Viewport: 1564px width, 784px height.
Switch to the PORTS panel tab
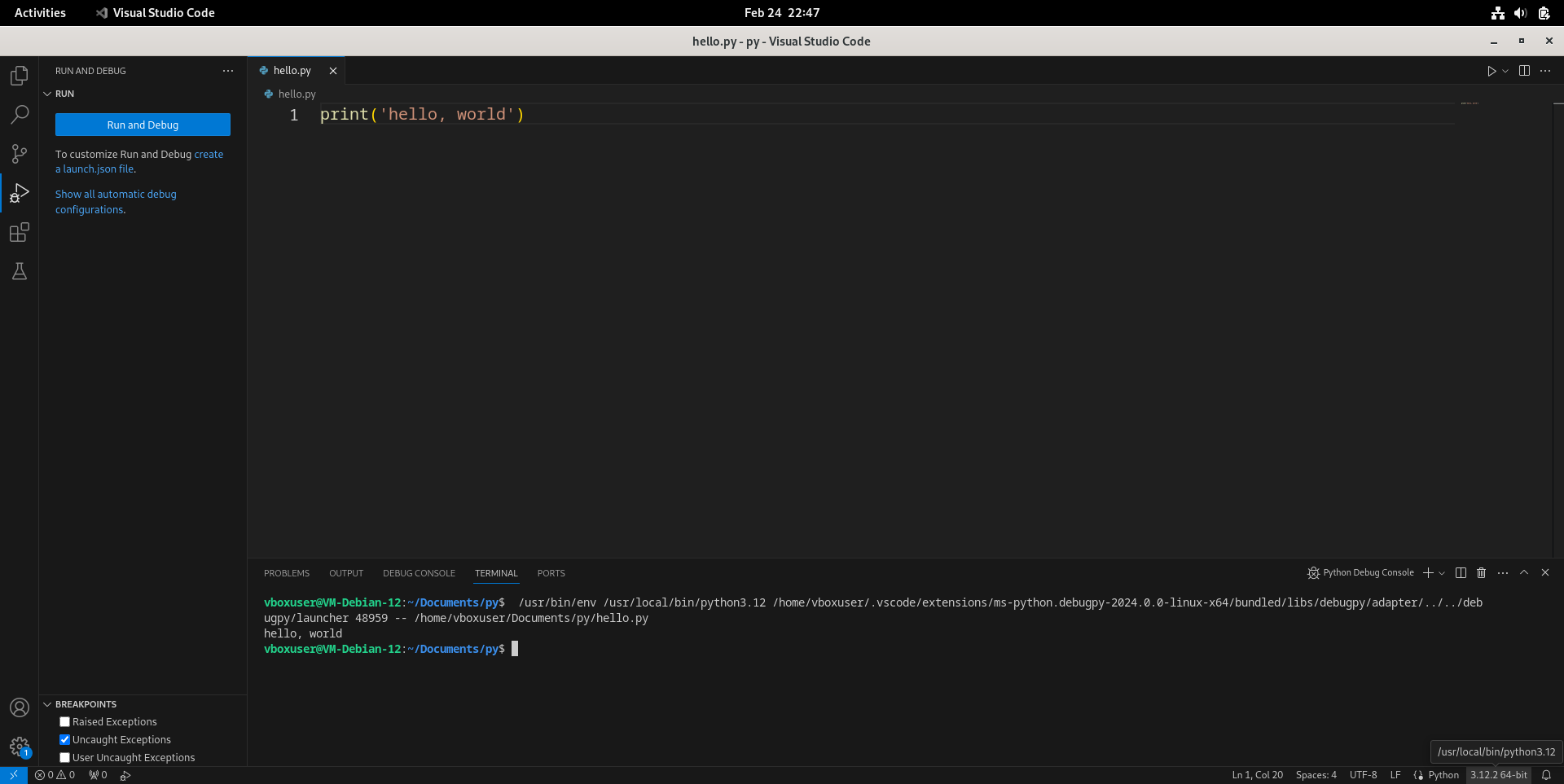551,573
